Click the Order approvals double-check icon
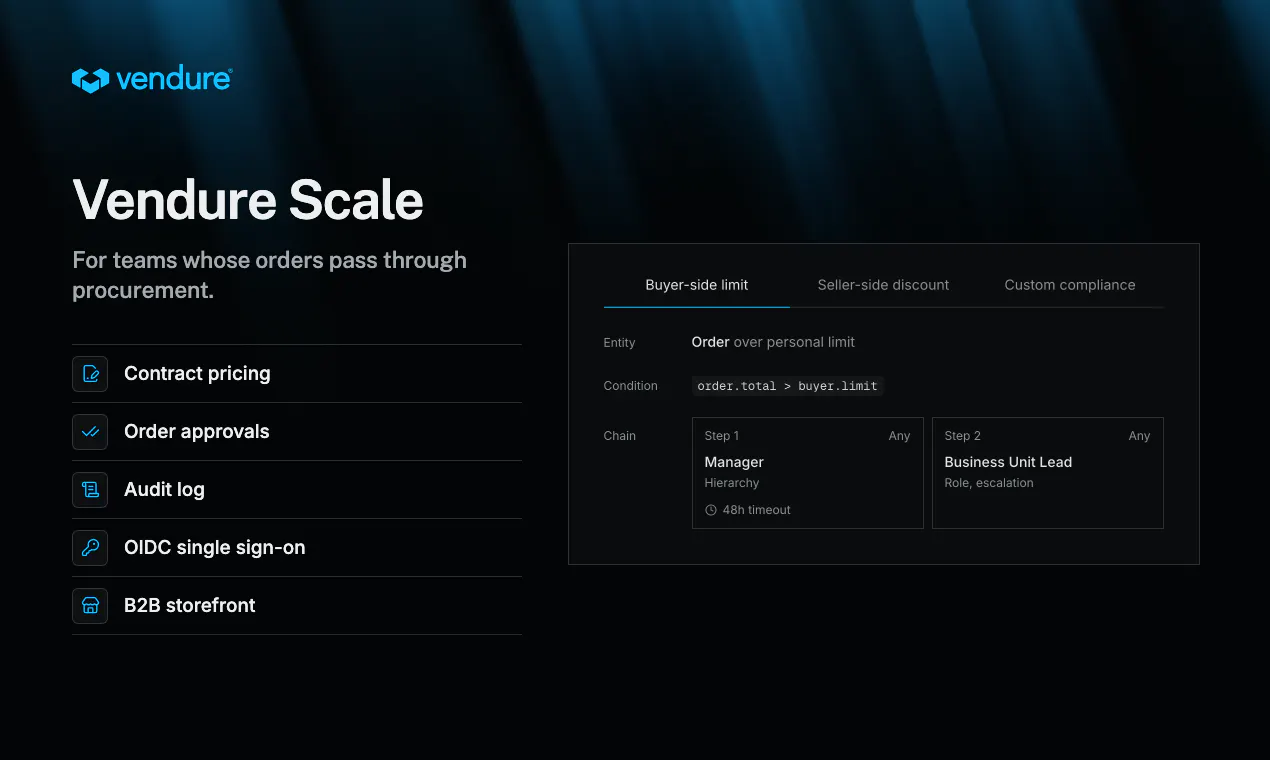The image size is (1270, 760). coord(90,432)
